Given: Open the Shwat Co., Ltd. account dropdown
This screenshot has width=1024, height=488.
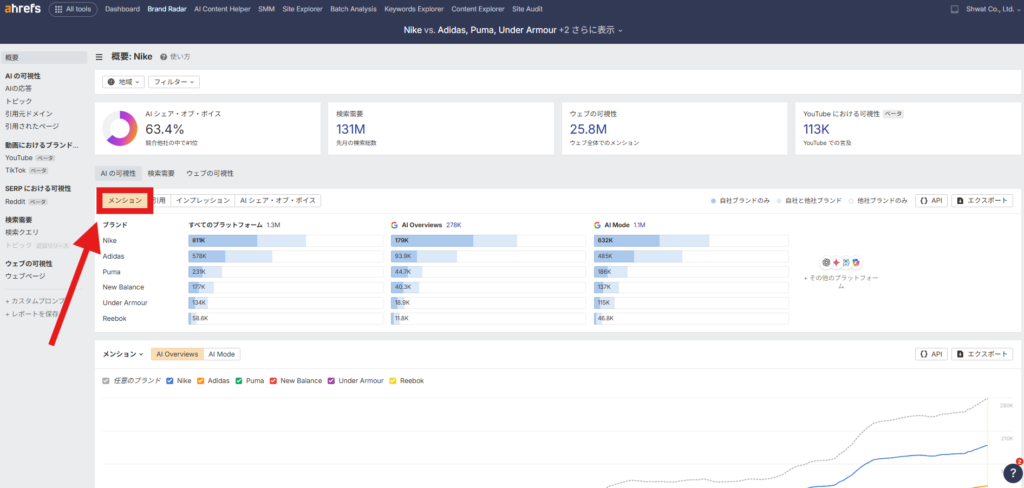Looking at the screenshot, I should coord(983,9).
